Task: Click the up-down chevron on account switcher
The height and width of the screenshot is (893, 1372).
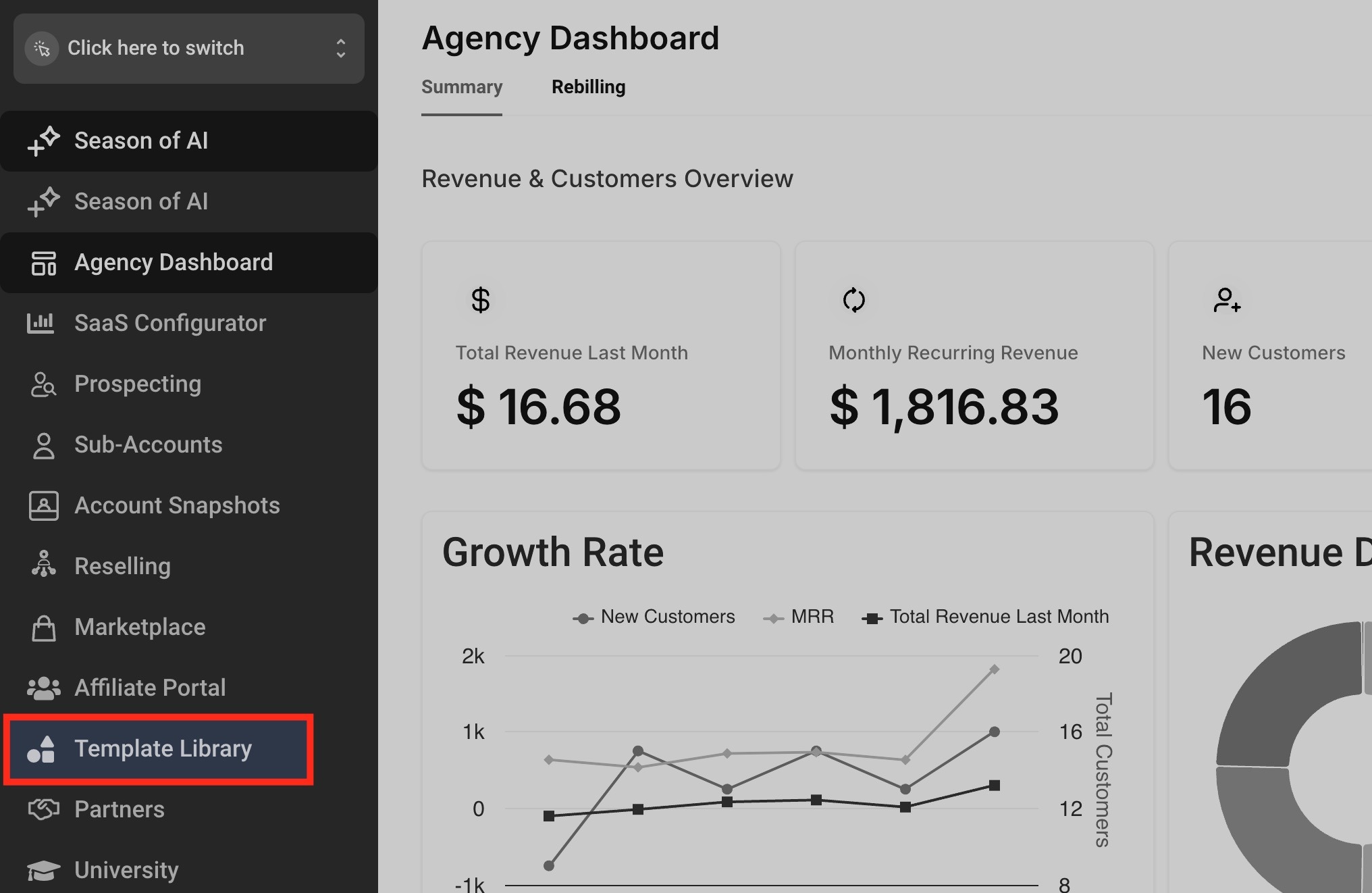Action: [x=340, y=48]
